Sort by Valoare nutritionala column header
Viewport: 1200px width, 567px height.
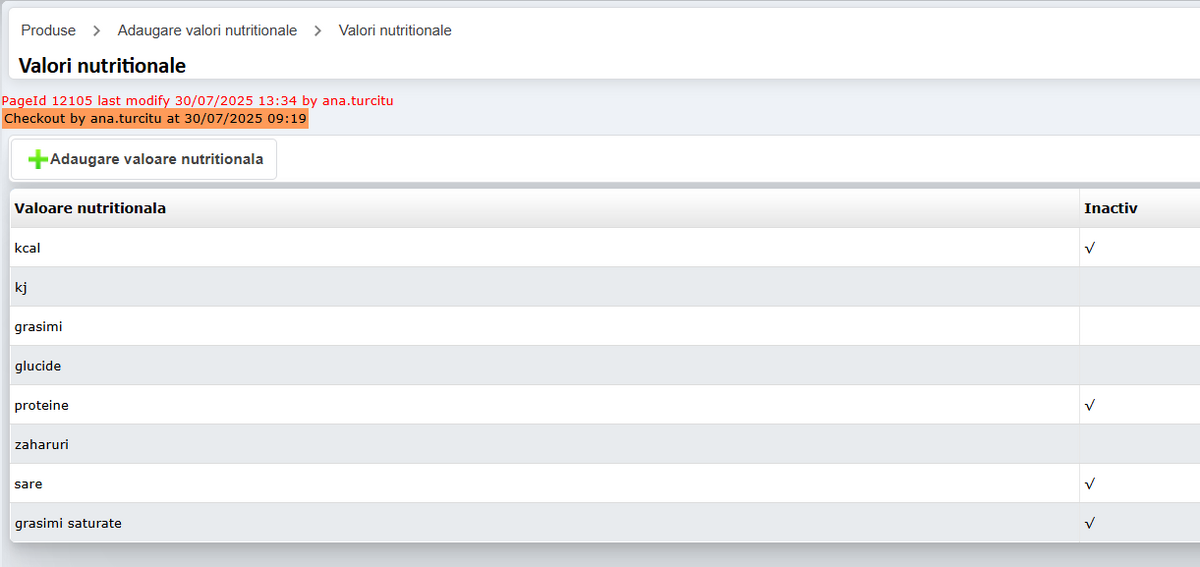[90, 208]
